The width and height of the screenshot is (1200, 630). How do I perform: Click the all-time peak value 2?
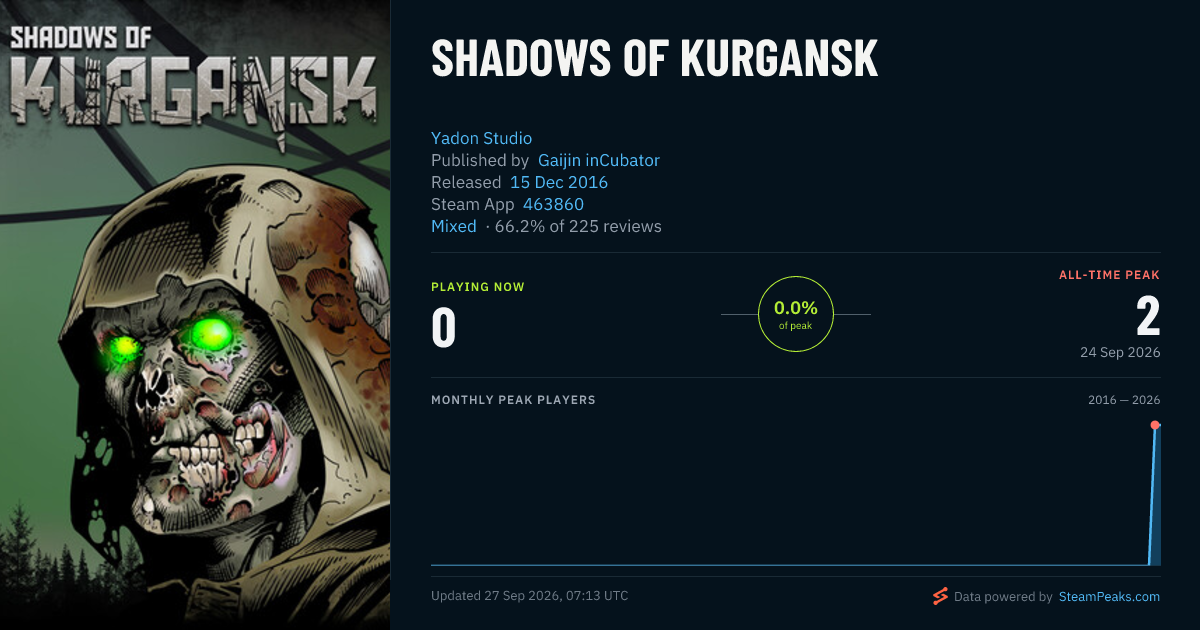pyautogui.click(x=1148, y=317)
